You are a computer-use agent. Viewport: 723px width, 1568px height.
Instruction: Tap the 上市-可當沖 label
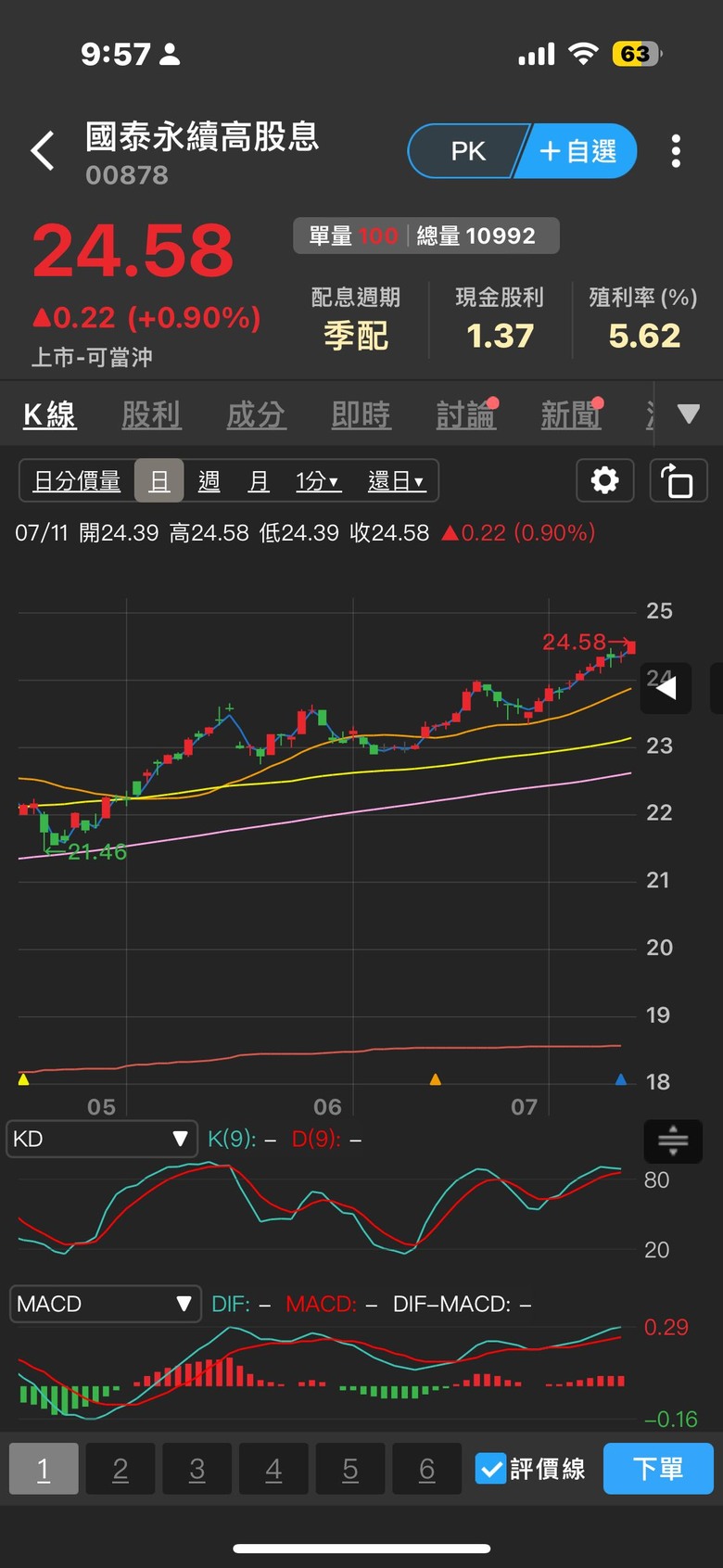(x=92, y=357)
